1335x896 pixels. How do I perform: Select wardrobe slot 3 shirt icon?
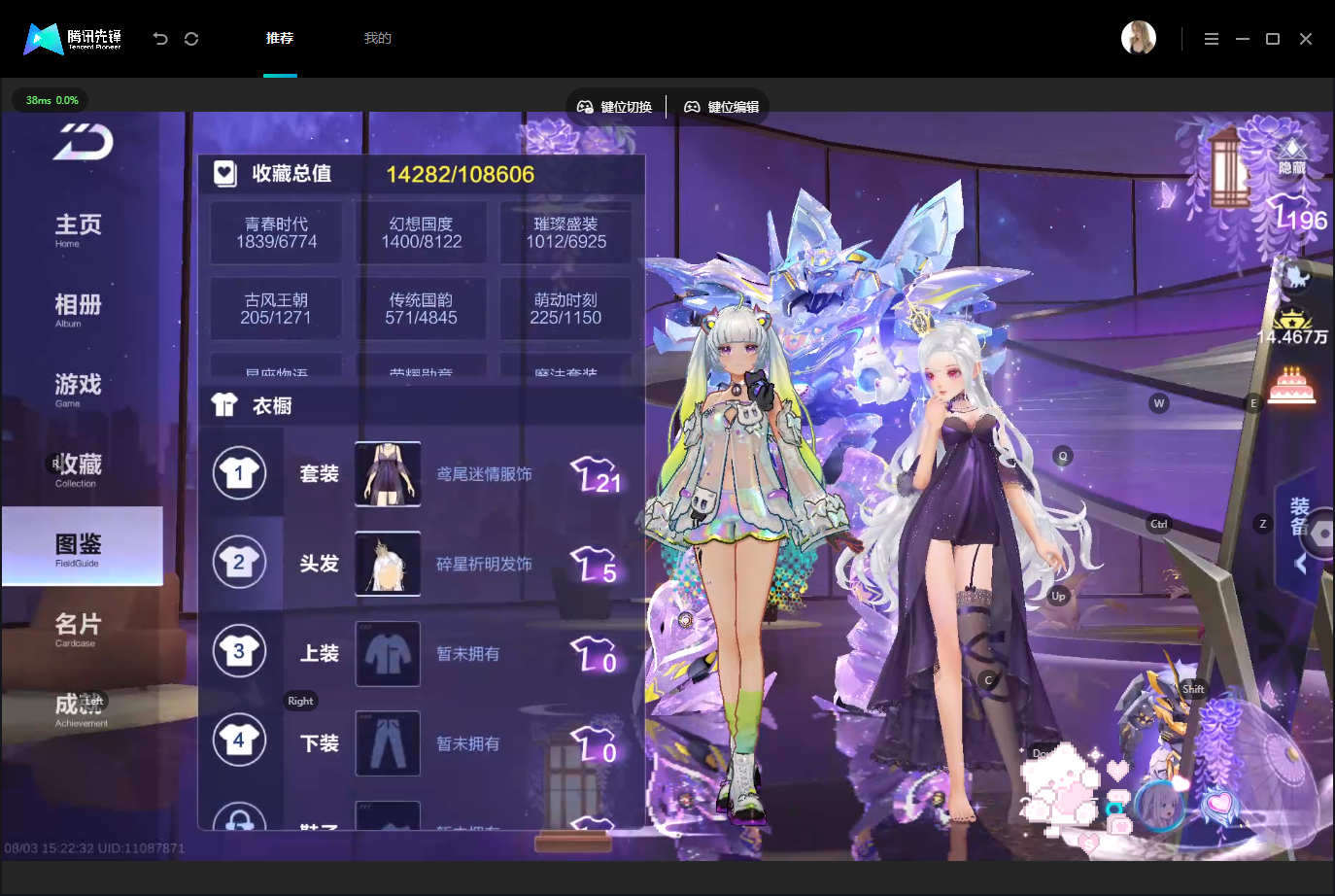(239, 651)
